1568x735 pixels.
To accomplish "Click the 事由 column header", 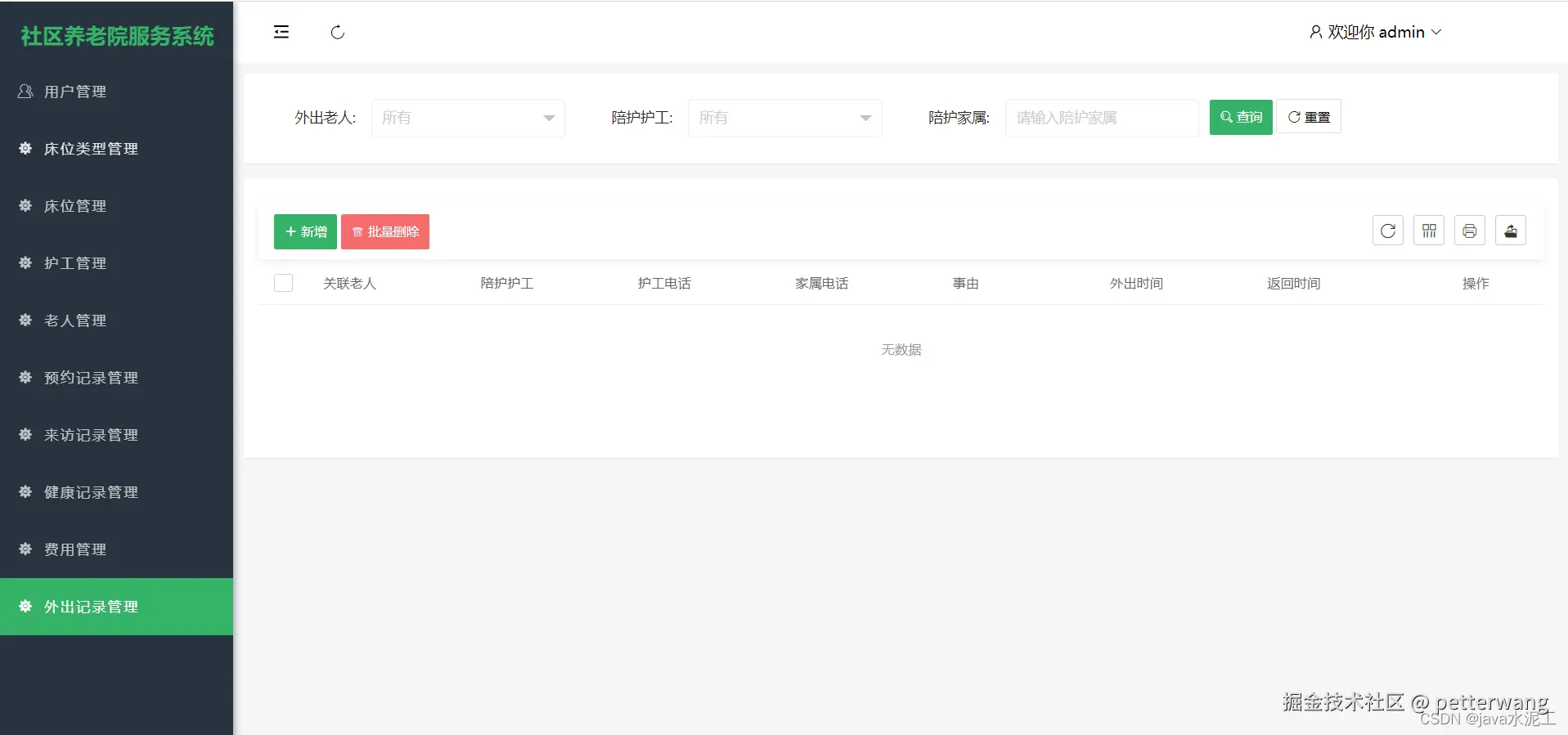I will tap(965, 283).
